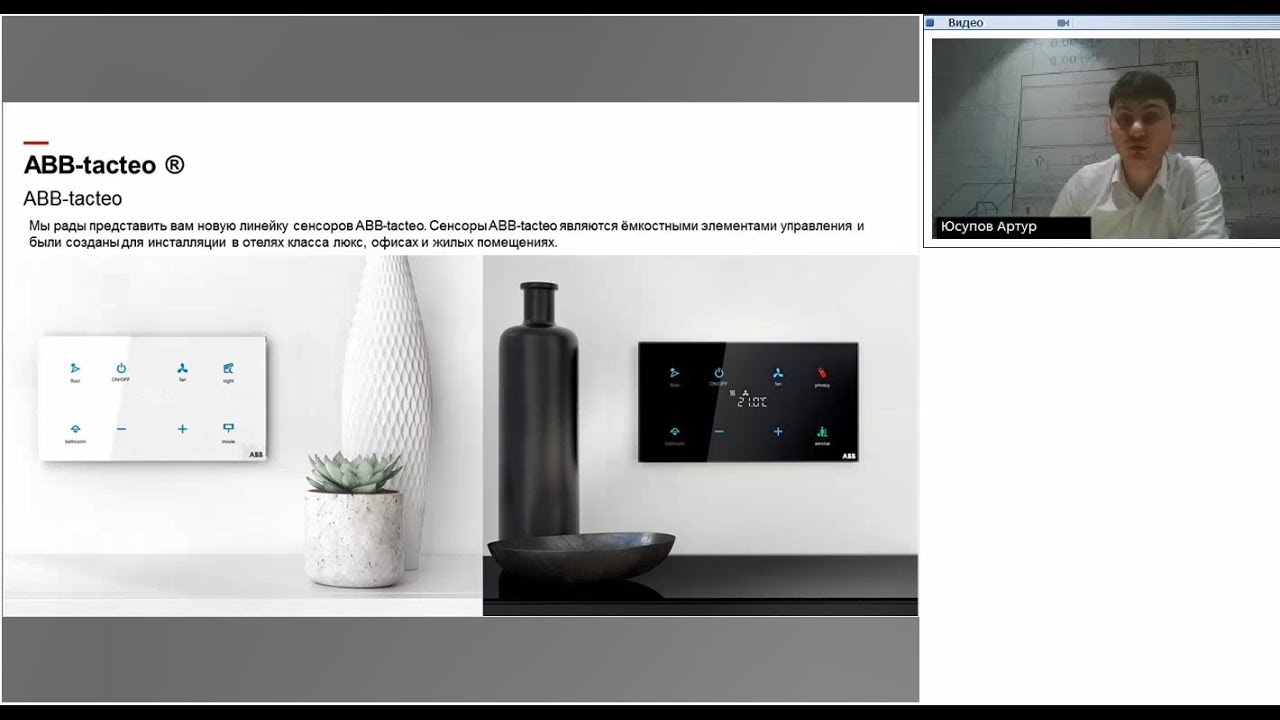Click the paragraph starting Мы рады представить
This screenshot has height=720, width=1280.
(x=446, y=234)
